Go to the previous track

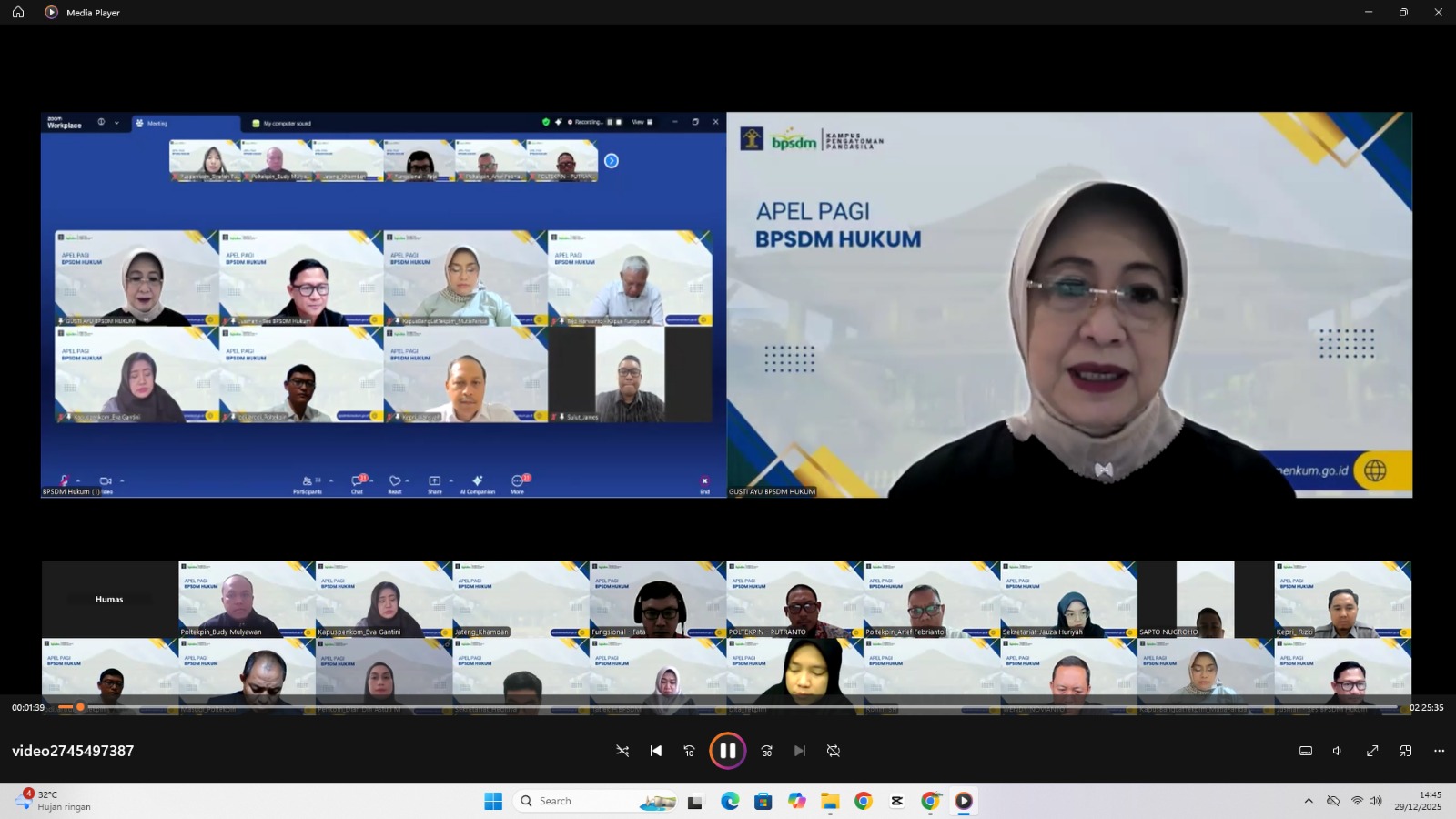pos(656,751)
